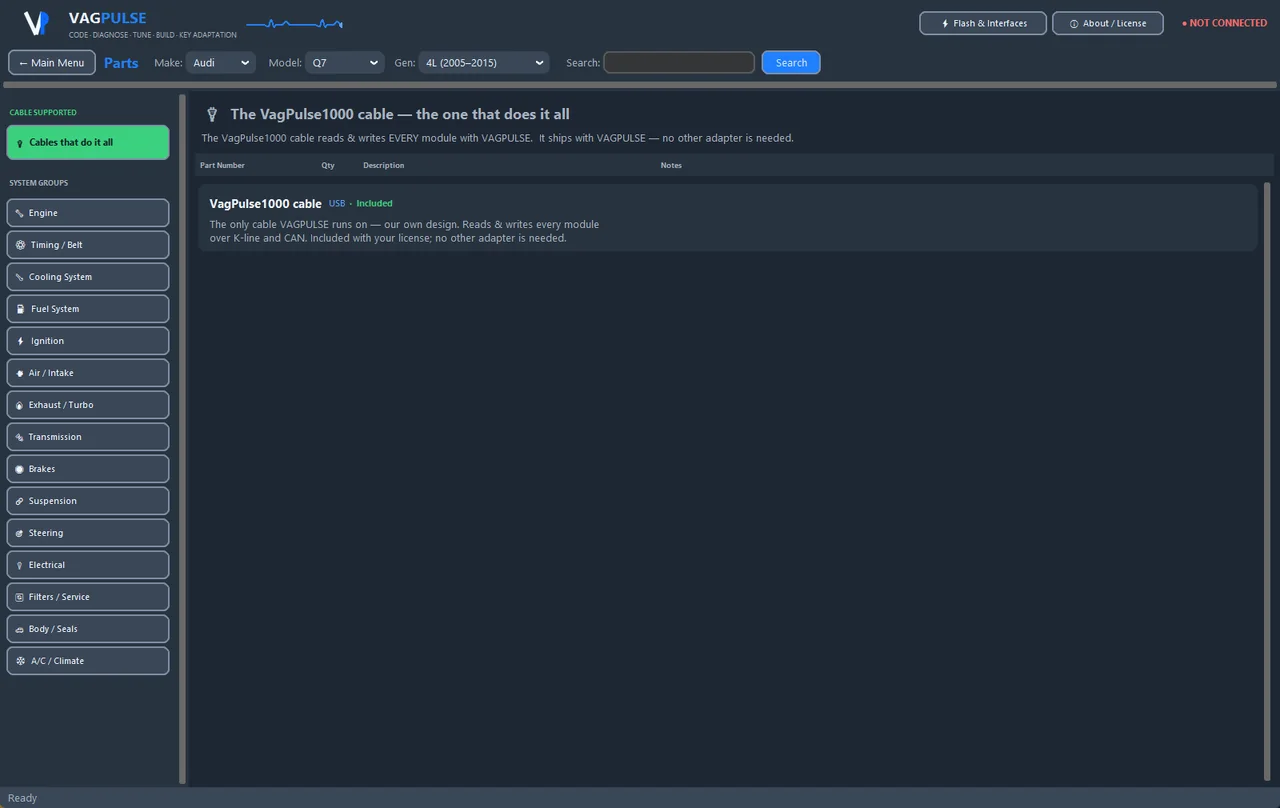Open About / License

pyautogui.click(x=1108, y=23)
